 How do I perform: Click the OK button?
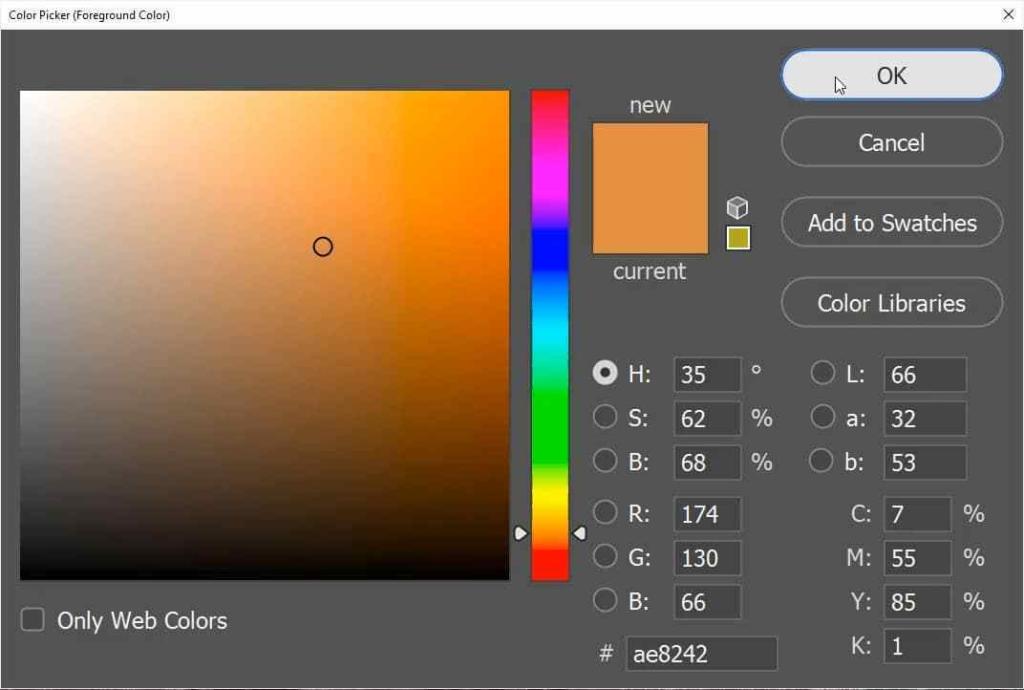pos(890,75)
